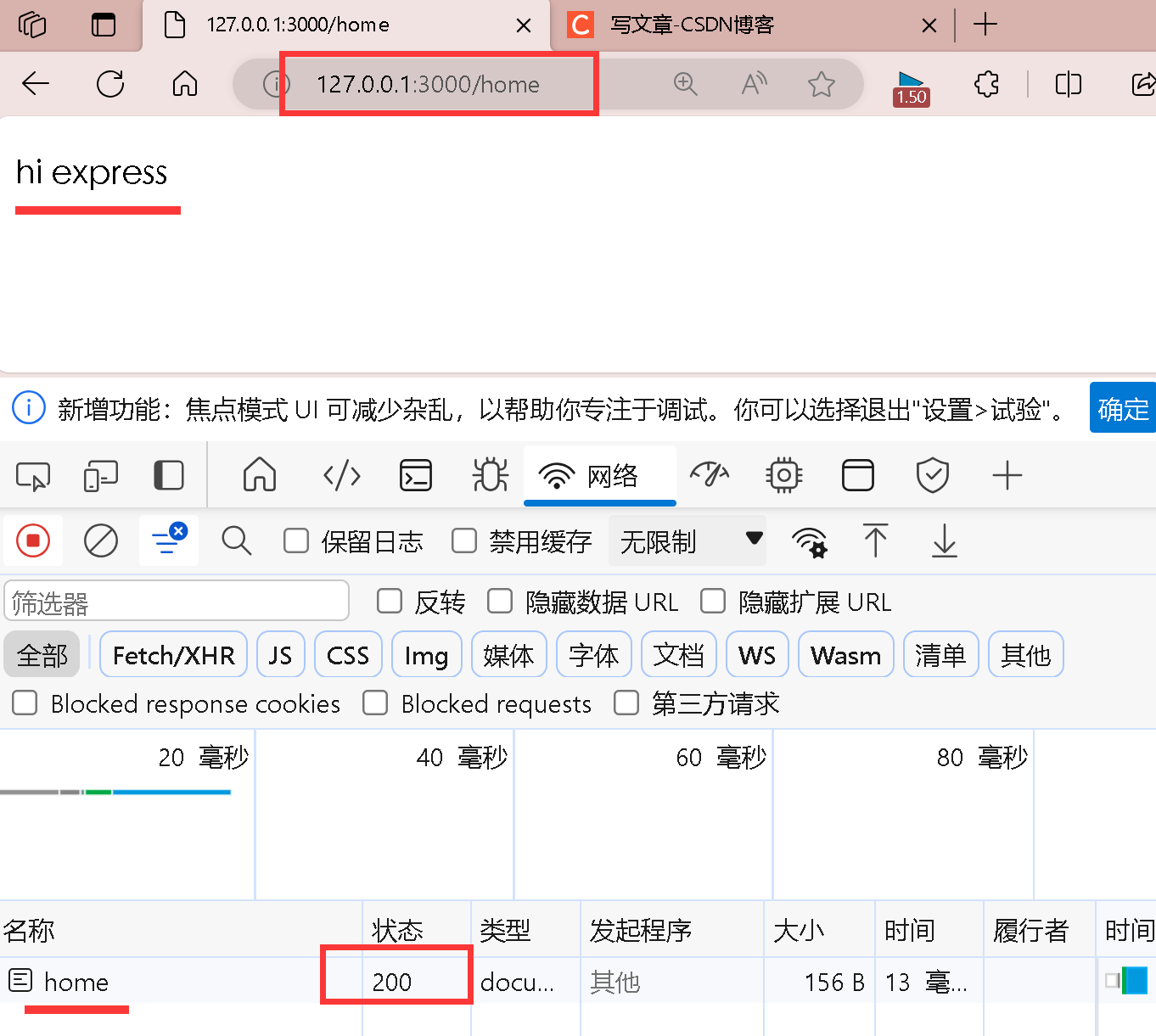This screenshot has height=1036, width=1156.
Task: Refresh the current page
Action: pos(110,83)
